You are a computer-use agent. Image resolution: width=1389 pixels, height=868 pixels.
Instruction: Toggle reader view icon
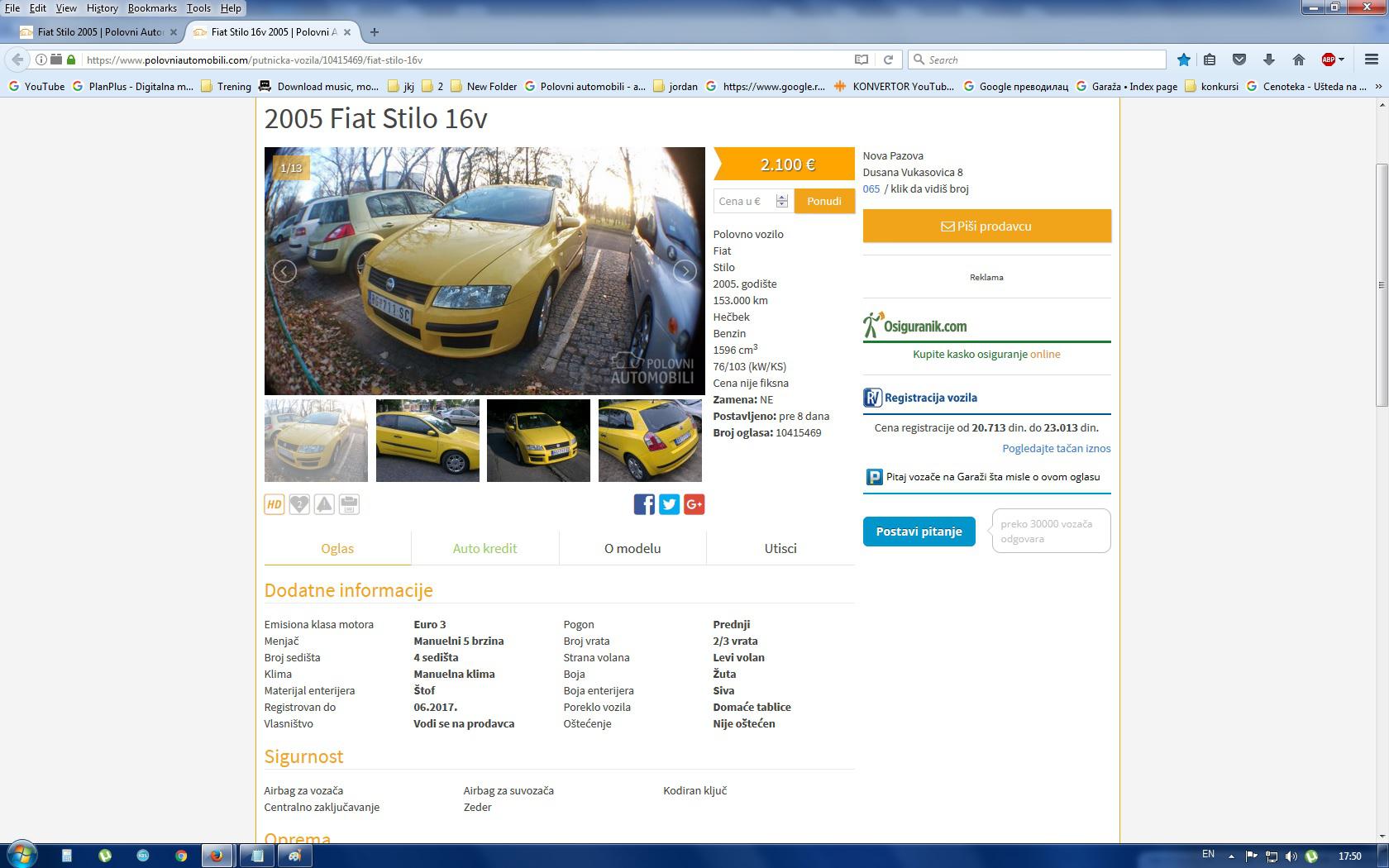[x=862, y=60]
